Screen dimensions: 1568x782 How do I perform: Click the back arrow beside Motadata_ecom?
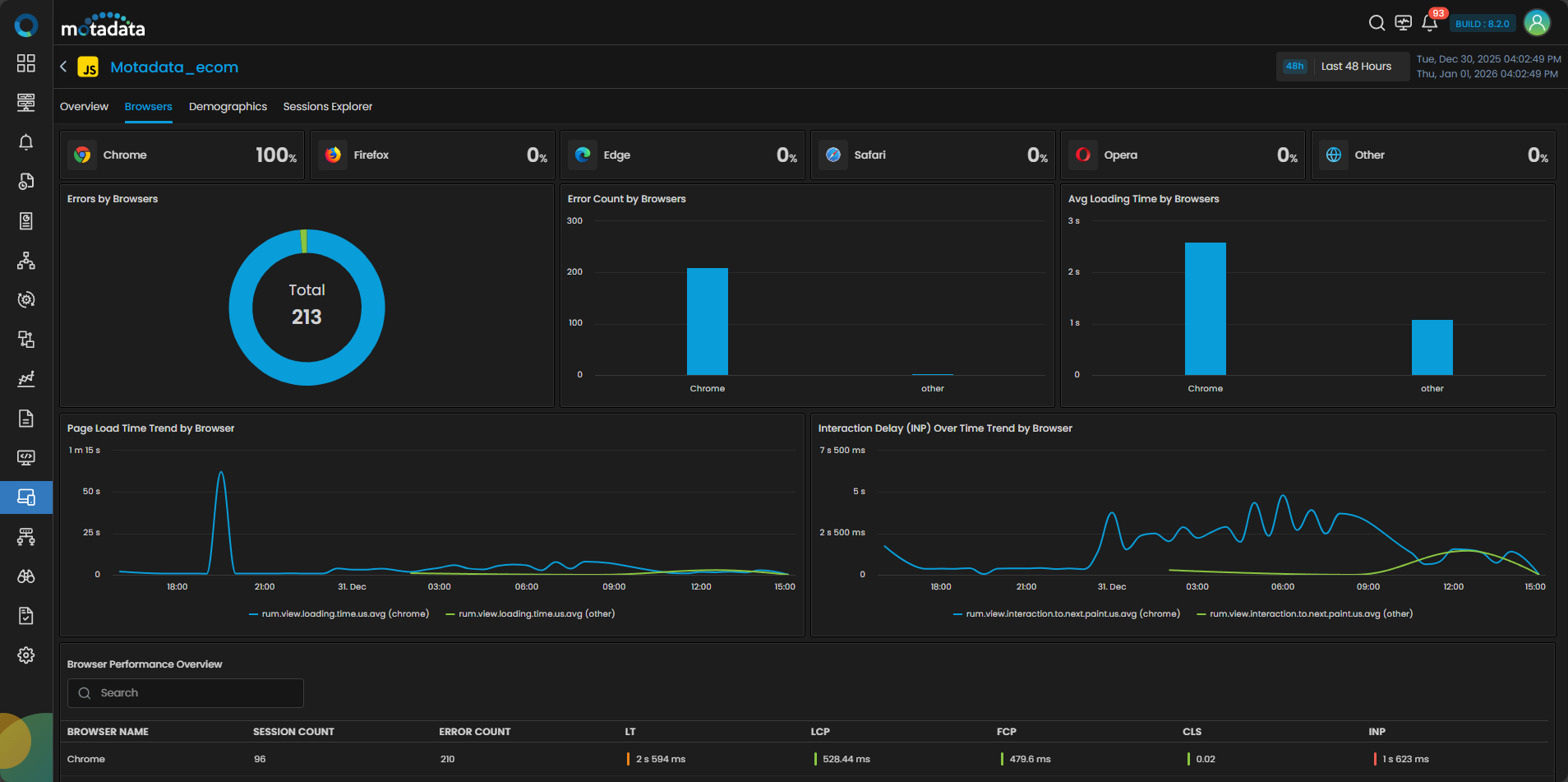63,67
